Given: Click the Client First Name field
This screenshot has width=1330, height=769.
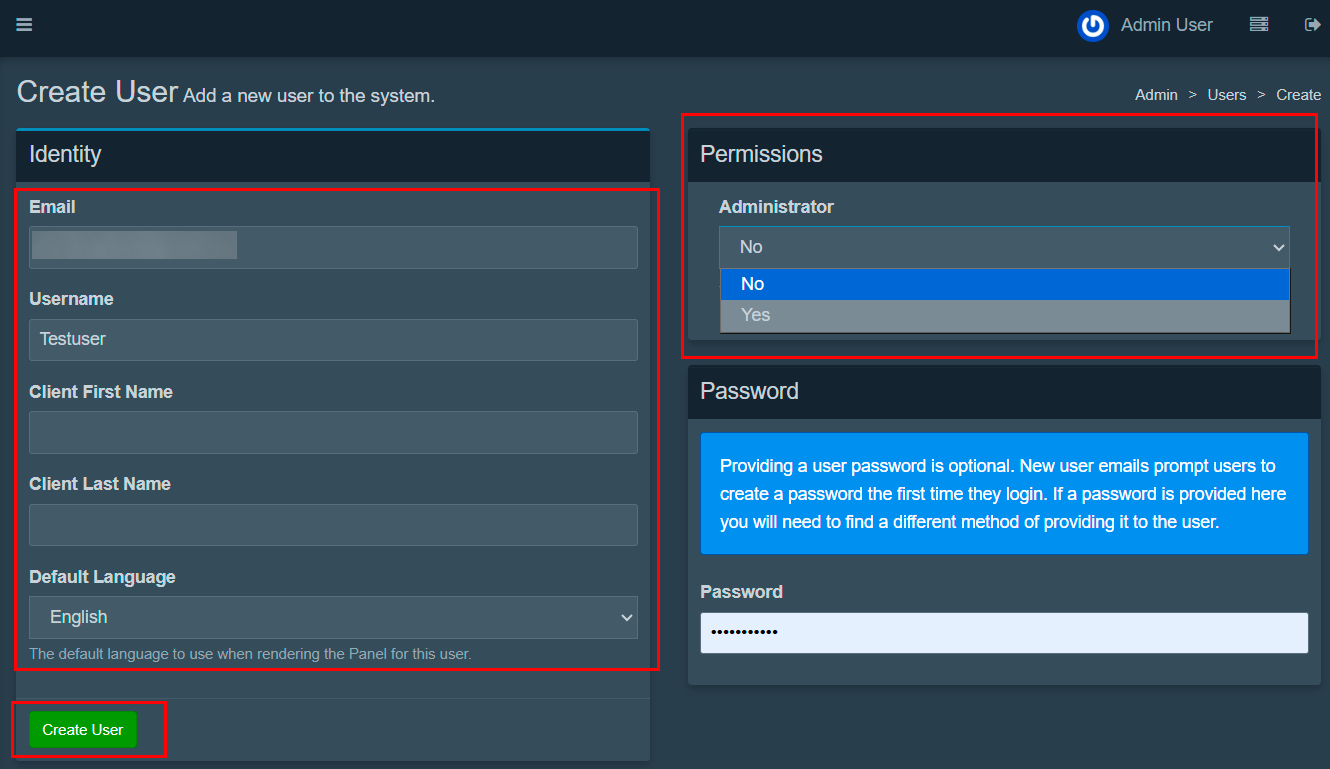Looking at the screenshot, I should (333, 432).
